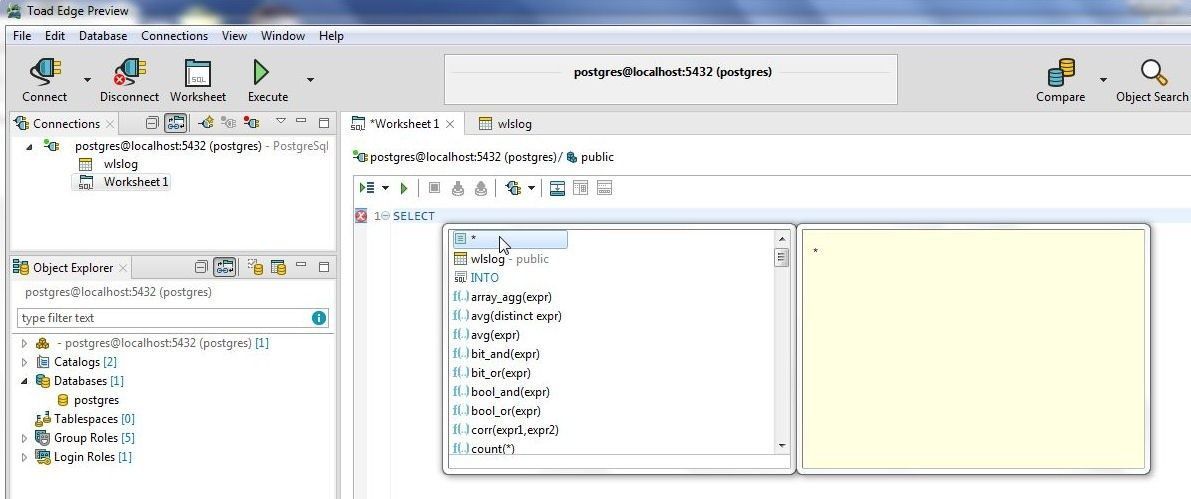Switch to the wlslog editor tab
Viewport: 1191px width, 499px height.
(x=505, y=124)
